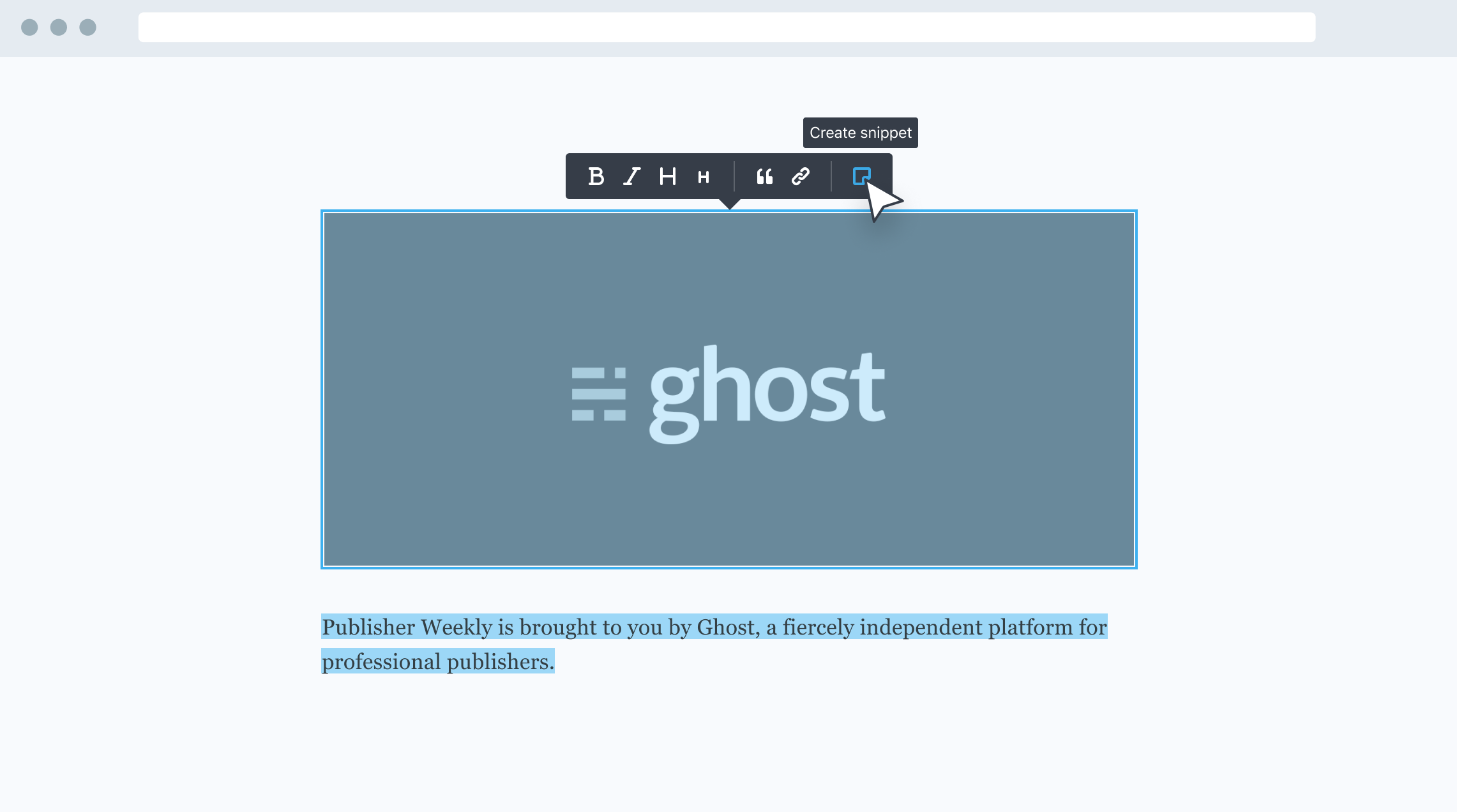1457x812 pixels.
Task: Click the red macOS traffic light button
Action: [x=28, y=27]
